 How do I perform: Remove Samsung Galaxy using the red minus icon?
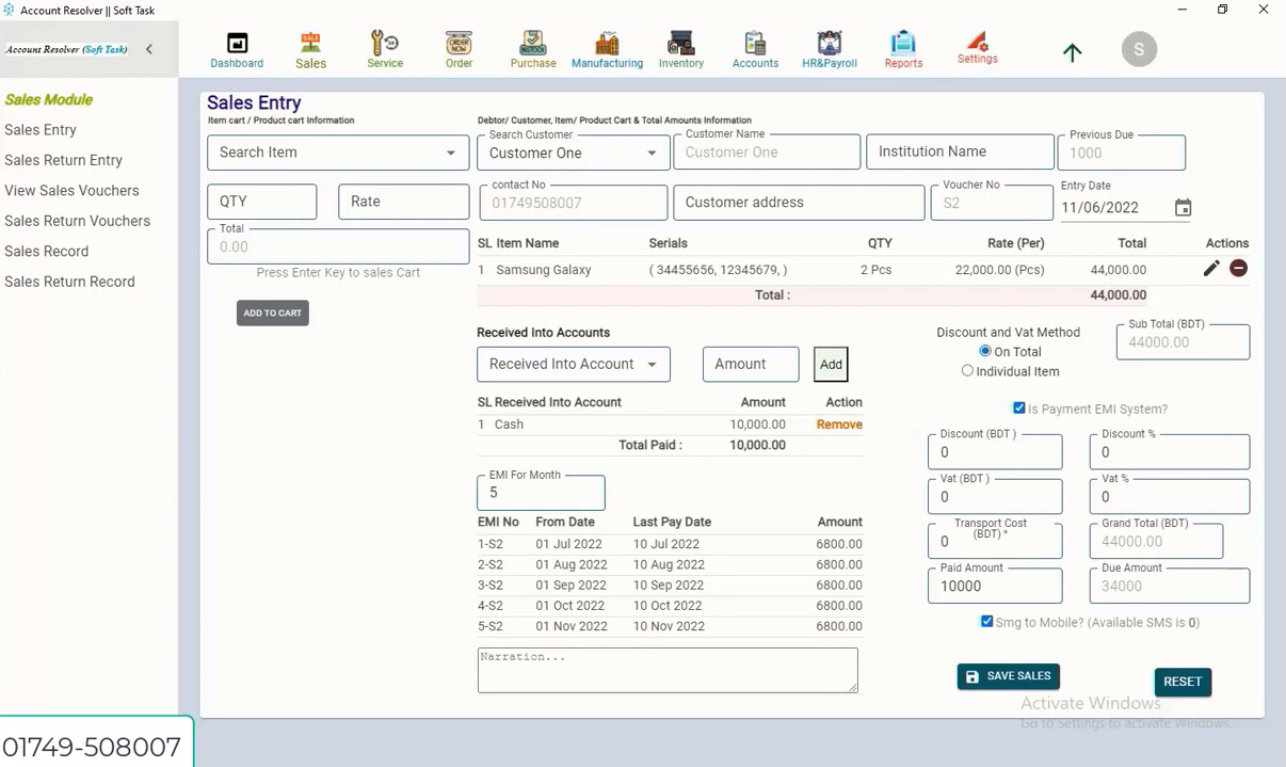pos(1238,268)
